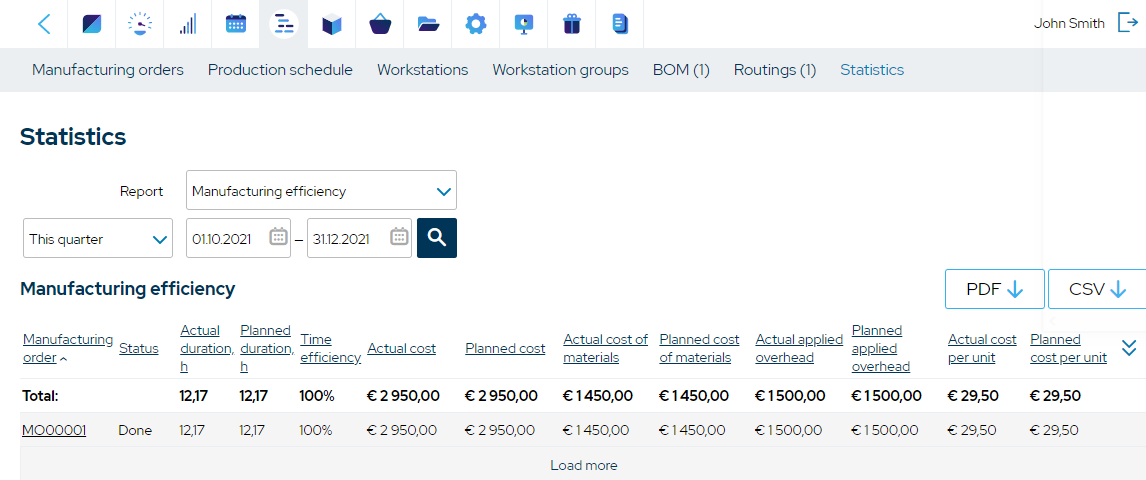Open the start date calendar picker
Screen dimensions: 1146x480
point(278,237)
